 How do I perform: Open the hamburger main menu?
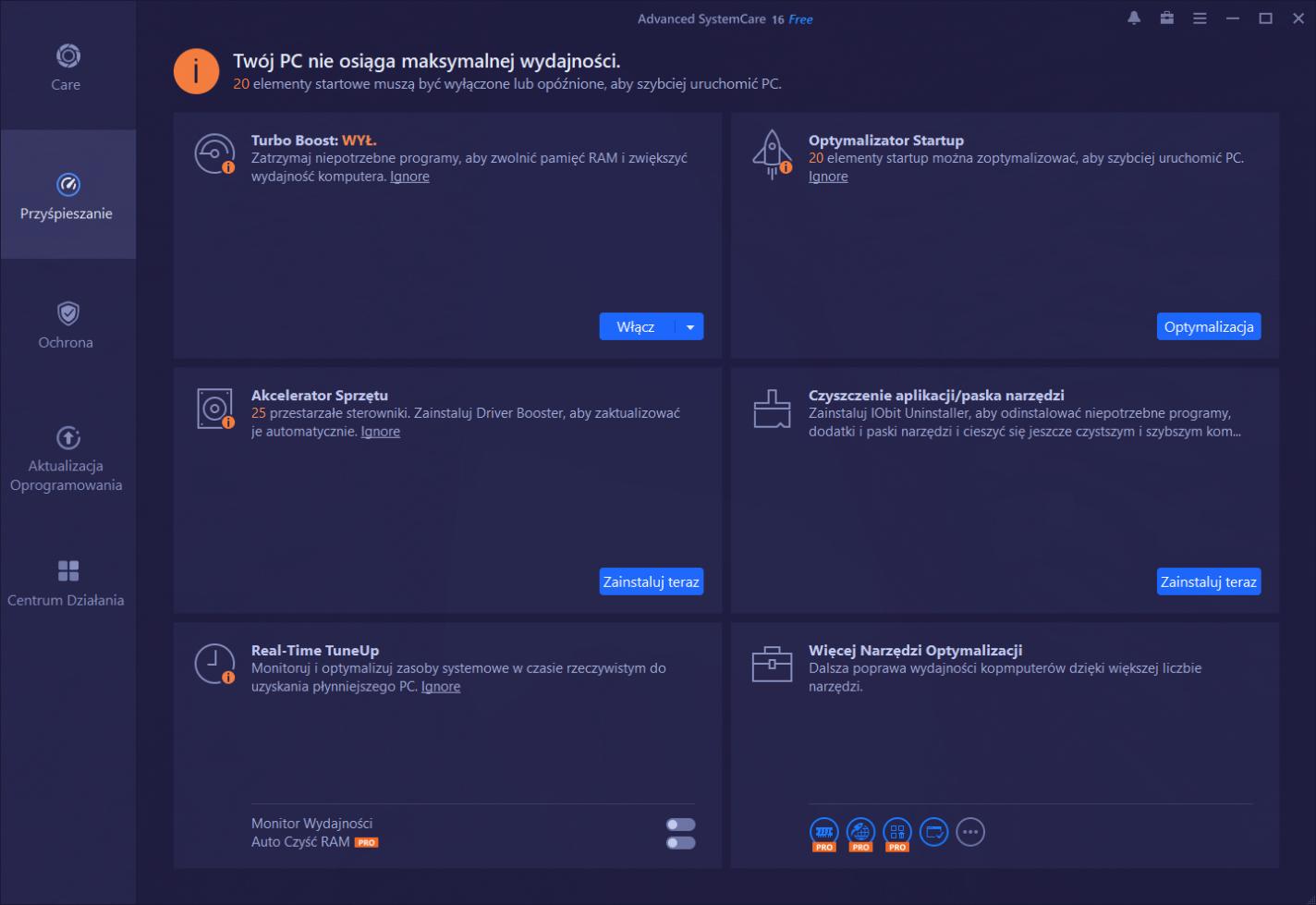1200,18
